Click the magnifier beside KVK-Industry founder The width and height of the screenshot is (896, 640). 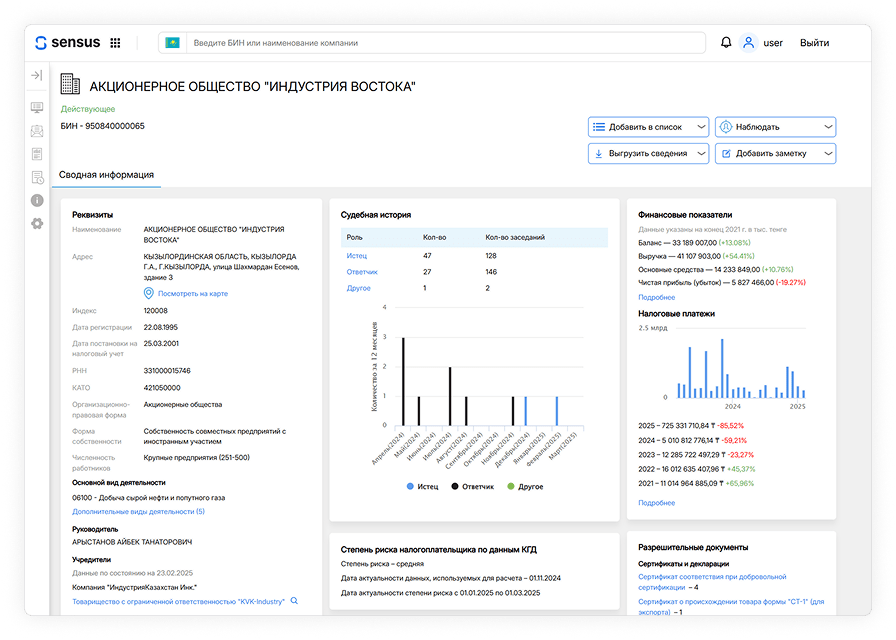294,601
